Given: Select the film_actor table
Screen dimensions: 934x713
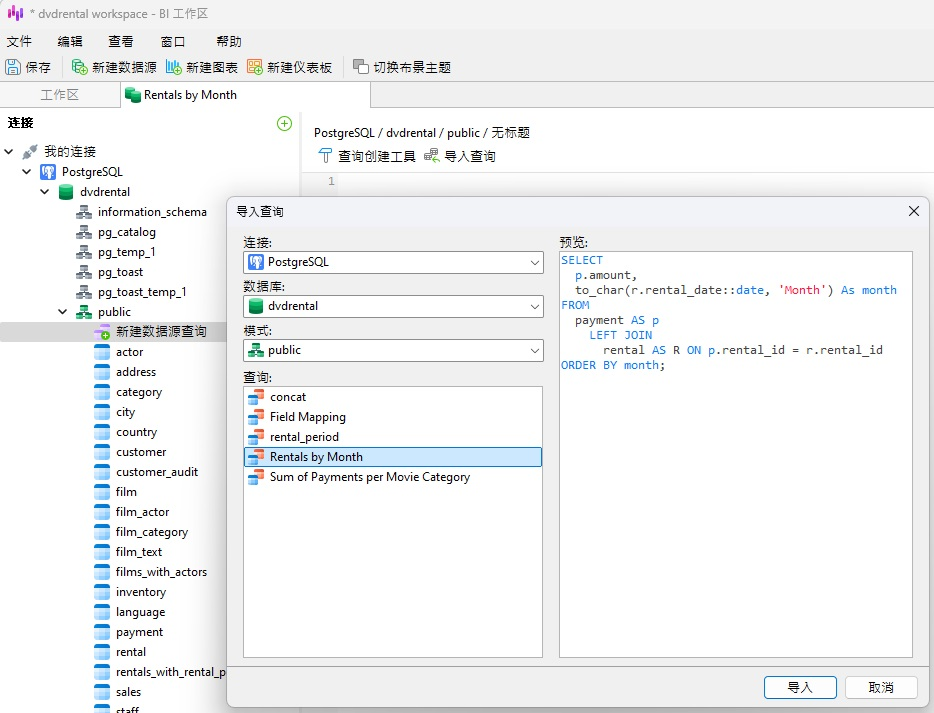Looking at the screenshot, I should pos(142,512).
